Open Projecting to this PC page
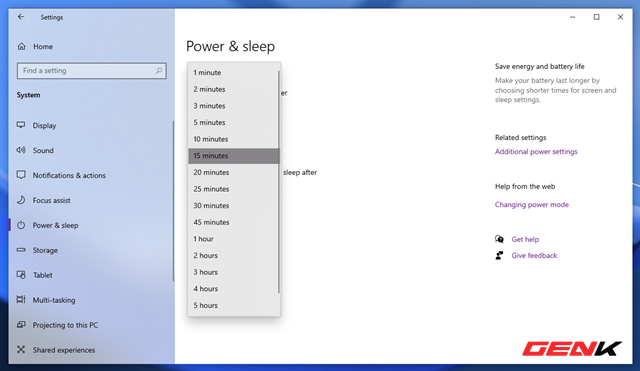This screenshot has height=371, width=640. click(65, 325)
